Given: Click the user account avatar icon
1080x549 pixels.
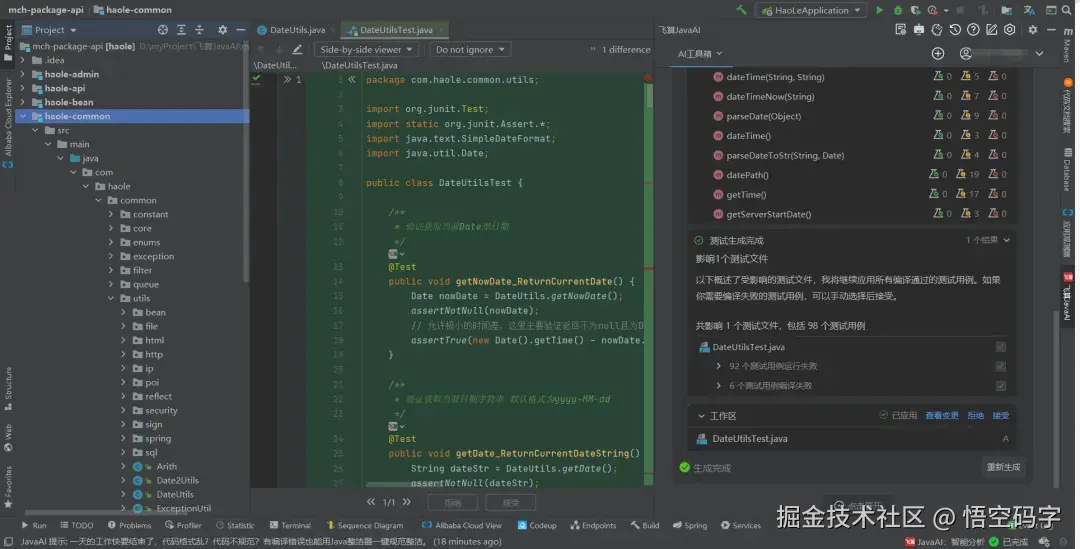Looking at the screenshot, I should (966, 54).
